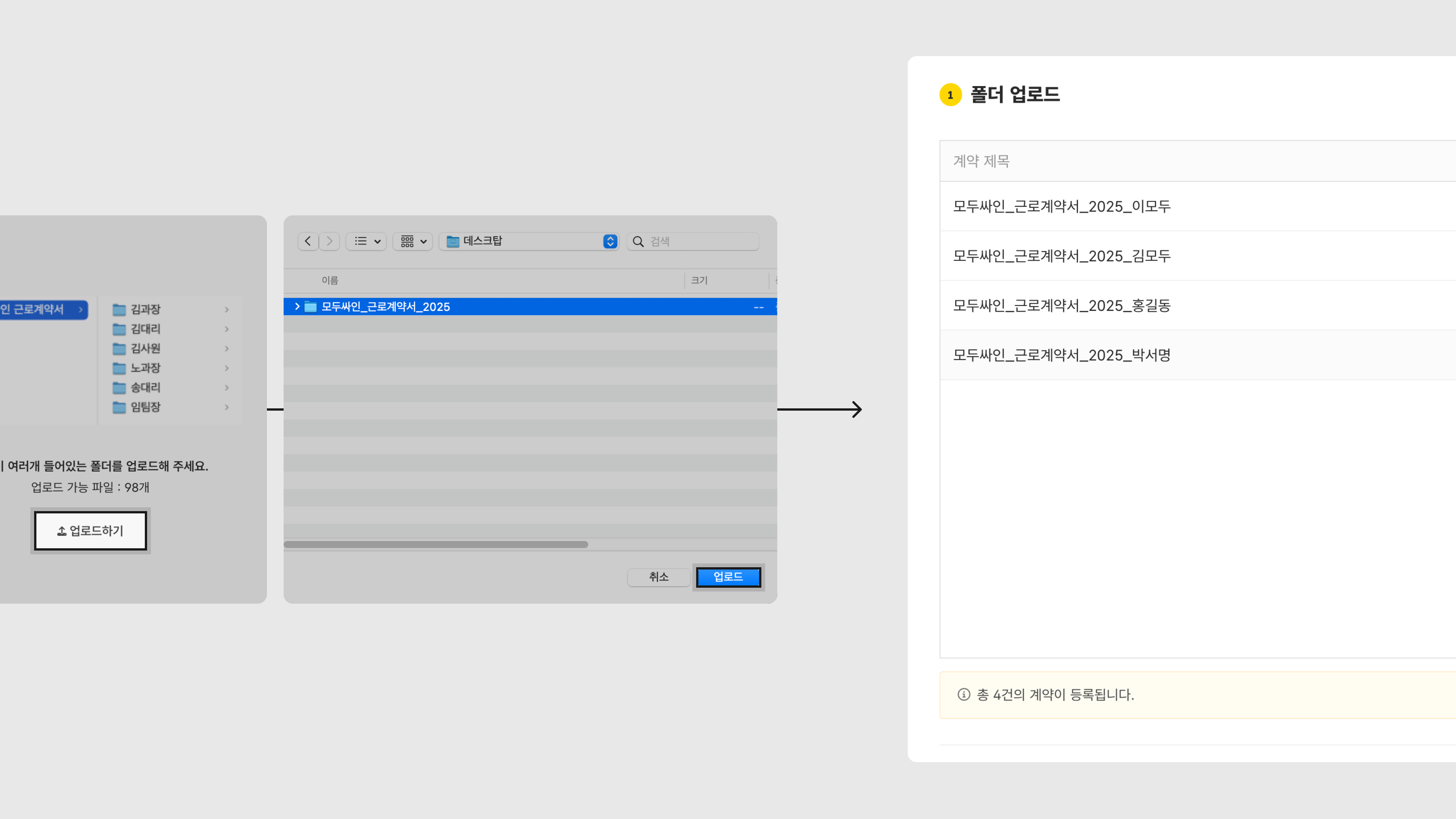Open the grid grouping options dropdown
This screenshot has width=1456, height=819.
pyautogui.click(x=413, y=242)
